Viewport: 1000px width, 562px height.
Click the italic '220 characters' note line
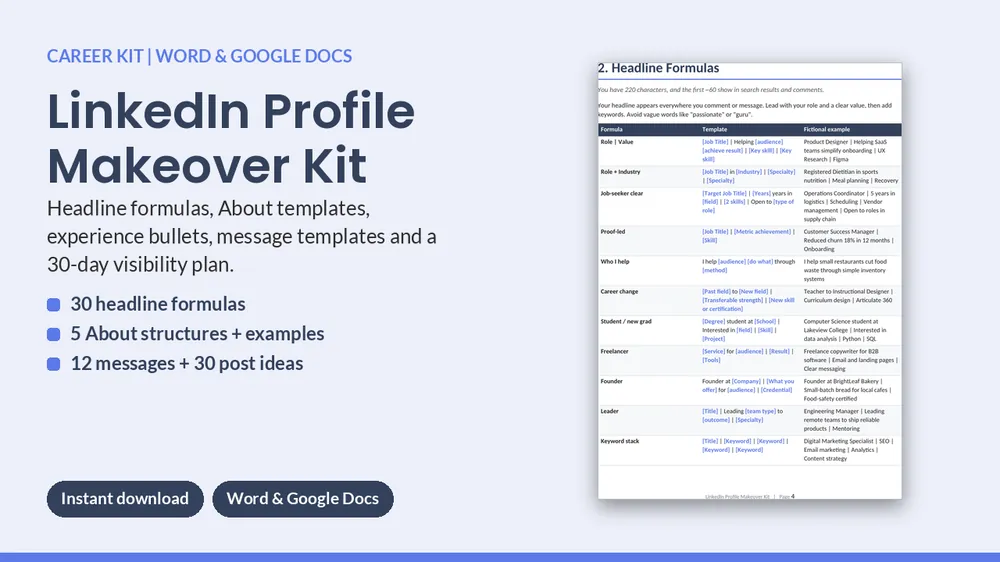point(710,90)
